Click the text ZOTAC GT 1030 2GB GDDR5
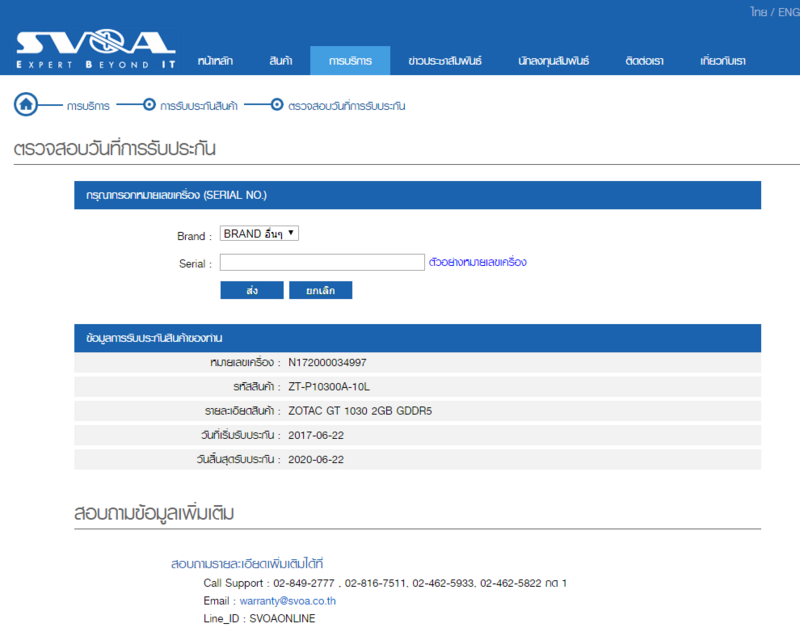This screenshot has height=632, width=800. coord(360,411)
